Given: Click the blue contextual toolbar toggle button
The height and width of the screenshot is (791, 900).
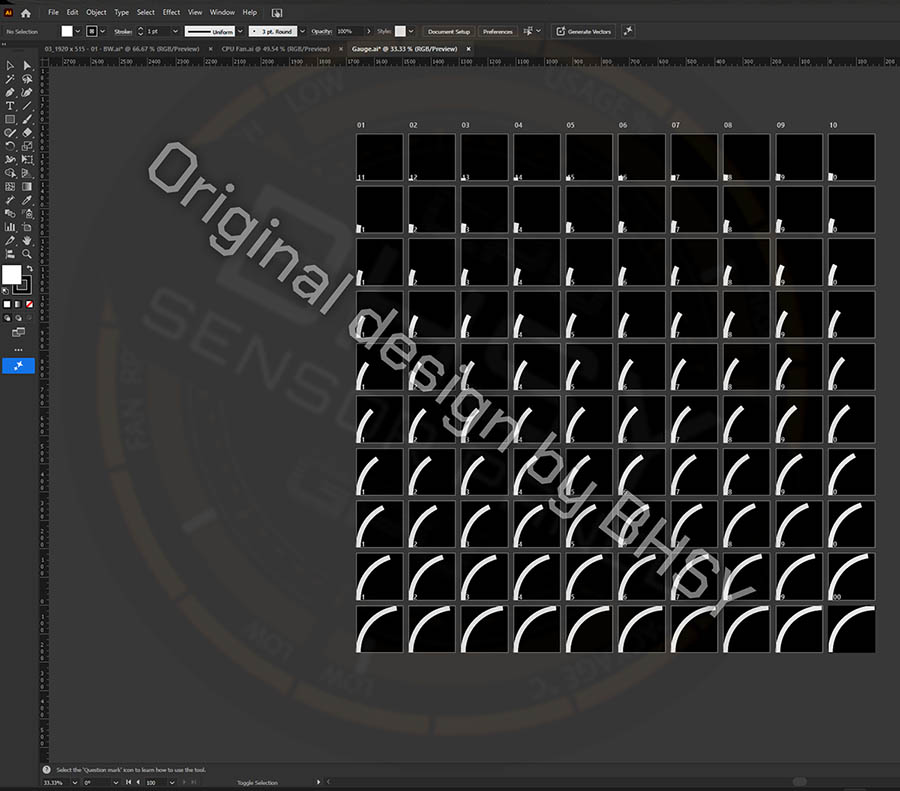Looking at the screenshot, I should pyautogui.click(x=18, y=366).
